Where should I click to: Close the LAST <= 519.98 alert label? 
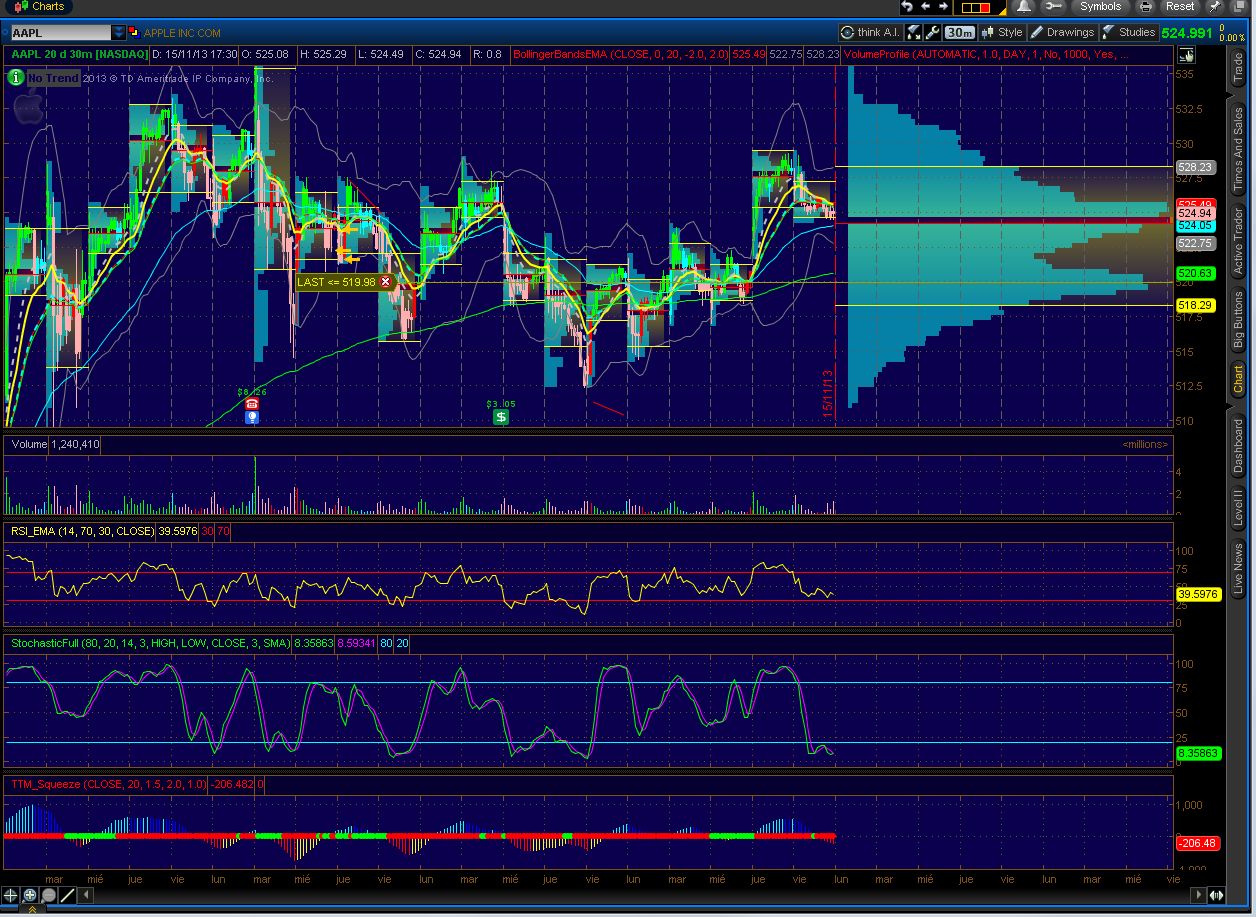[385, 282]
